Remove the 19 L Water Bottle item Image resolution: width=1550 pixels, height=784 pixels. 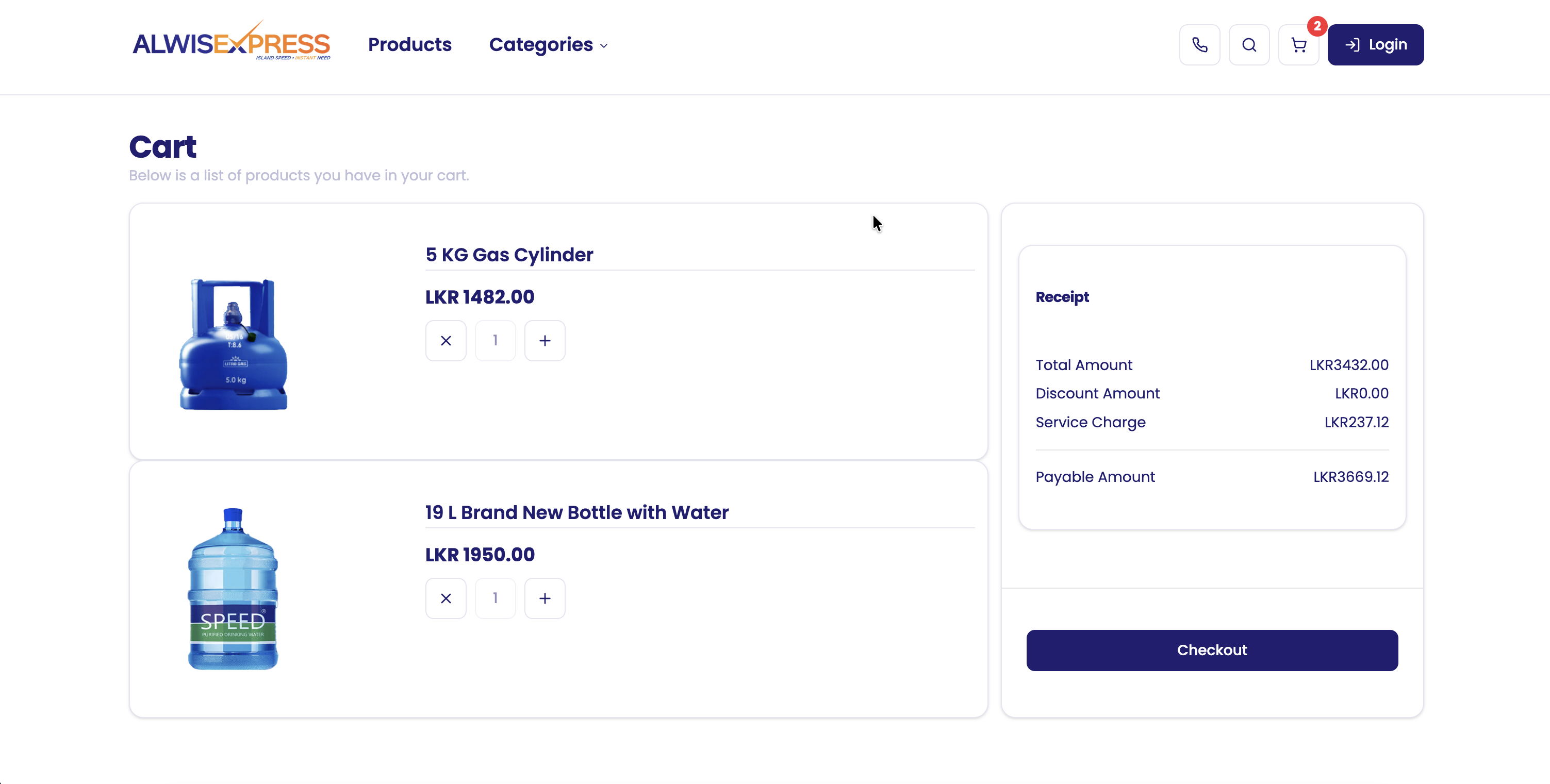click(446, 598)
